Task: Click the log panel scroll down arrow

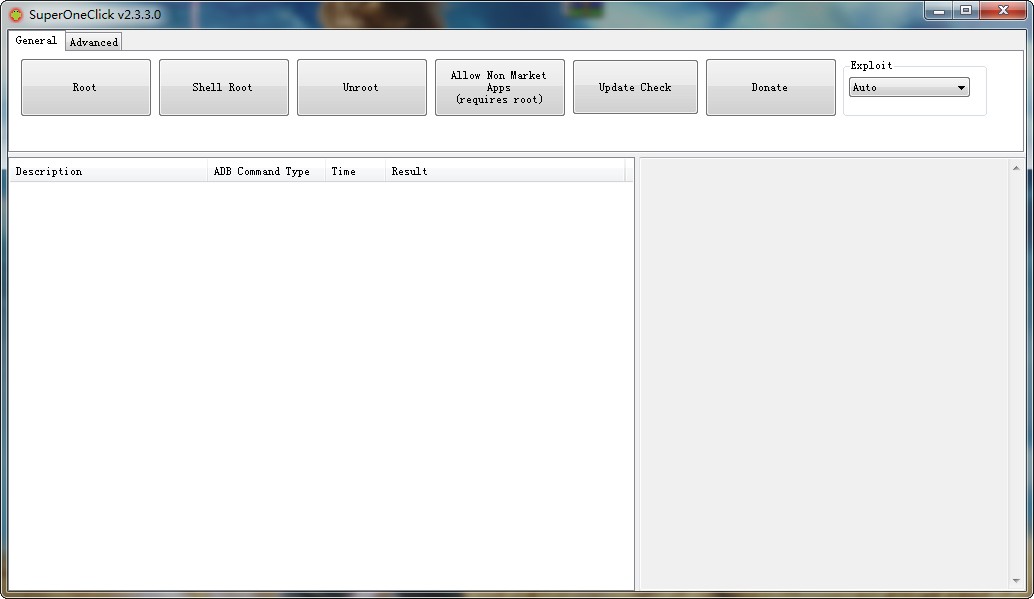Action: (1016, 581)
